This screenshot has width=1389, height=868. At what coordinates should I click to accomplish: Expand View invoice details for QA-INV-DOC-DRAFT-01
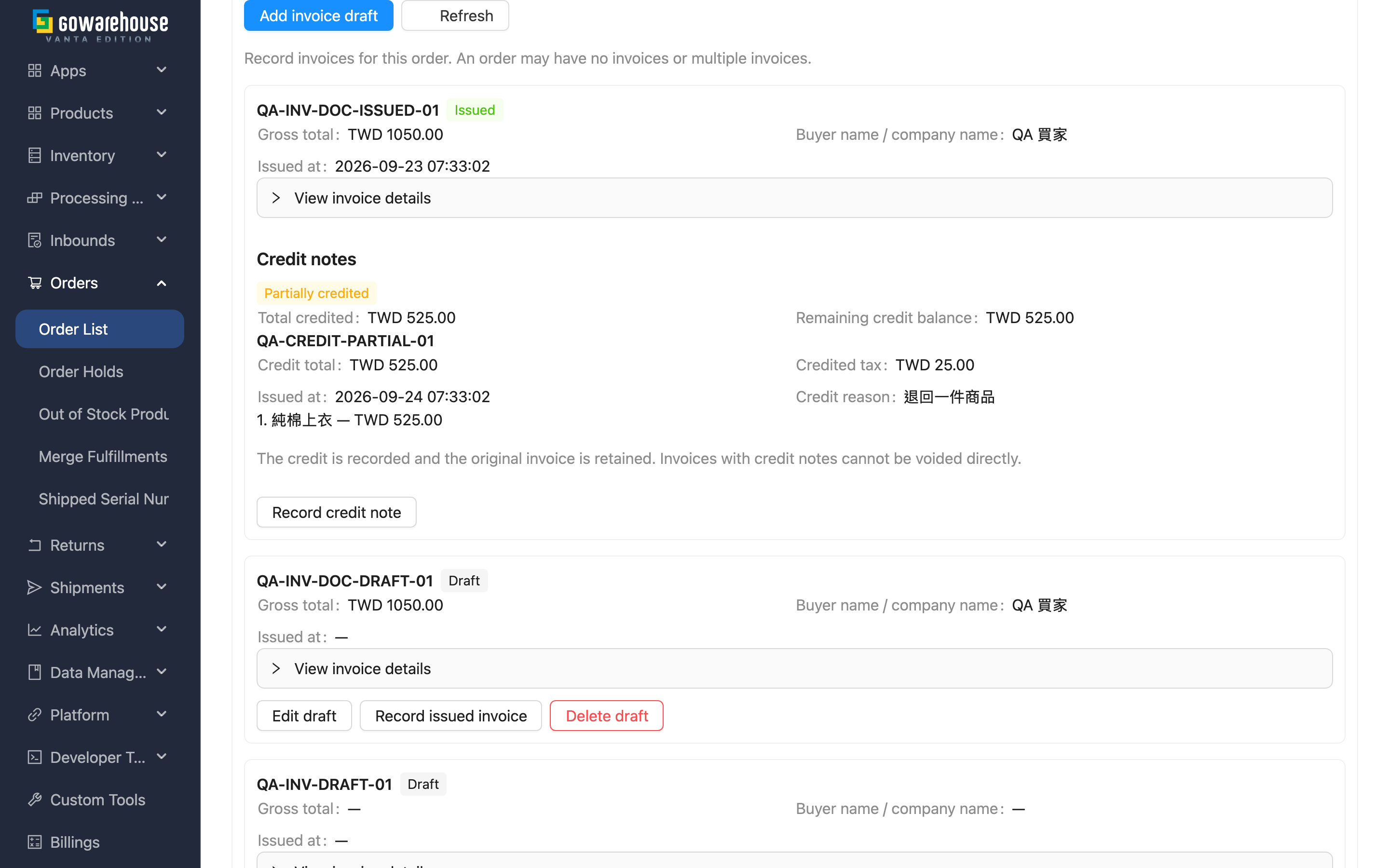pos(794,668)
